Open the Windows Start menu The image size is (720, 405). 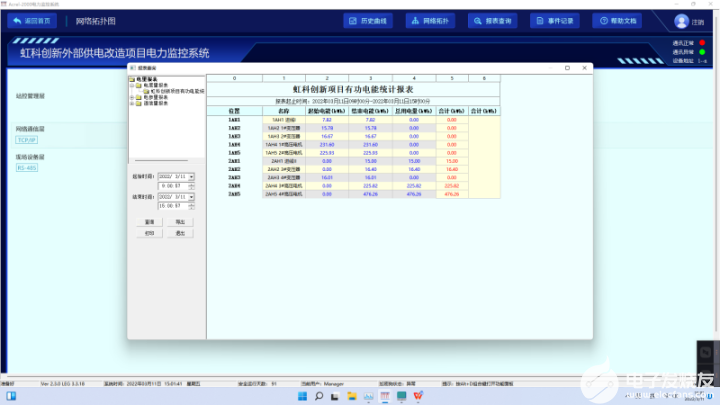(302, 396)
